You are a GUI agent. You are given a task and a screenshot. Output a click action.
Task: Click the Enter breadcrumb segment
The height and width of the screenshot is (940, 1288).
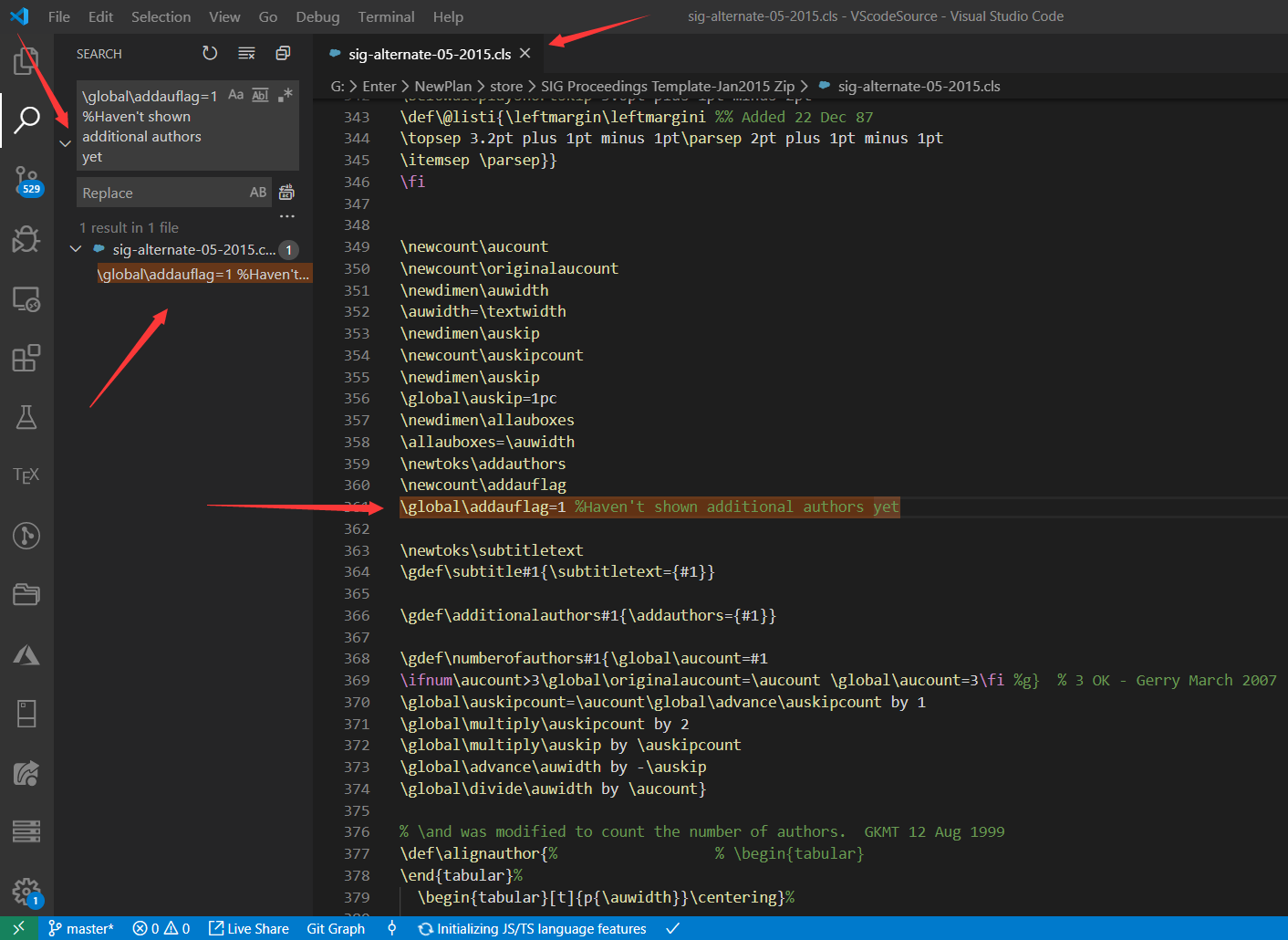tap(379, 86)
